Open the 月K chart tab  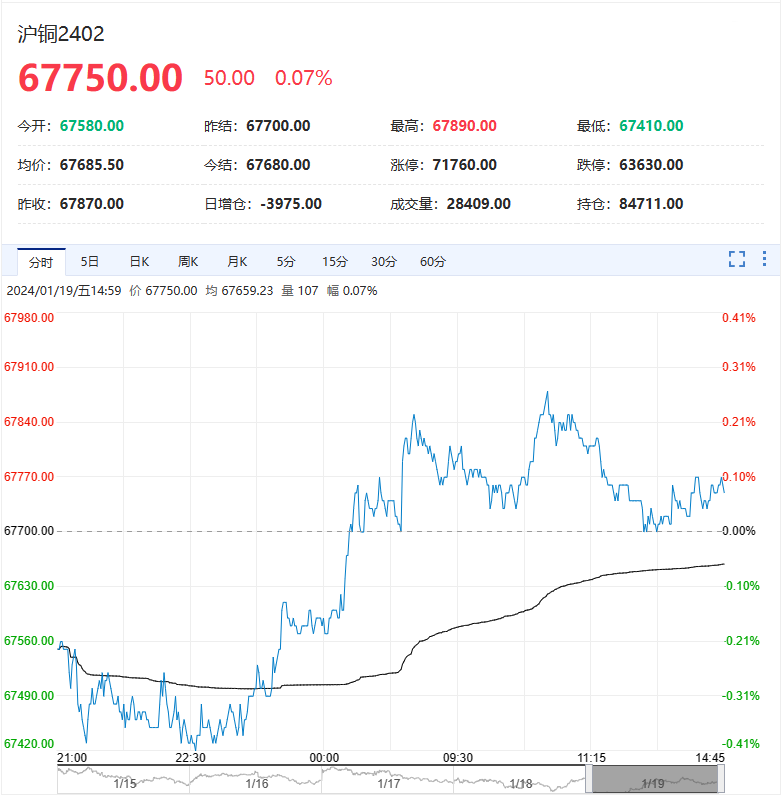tap(237, 261)
